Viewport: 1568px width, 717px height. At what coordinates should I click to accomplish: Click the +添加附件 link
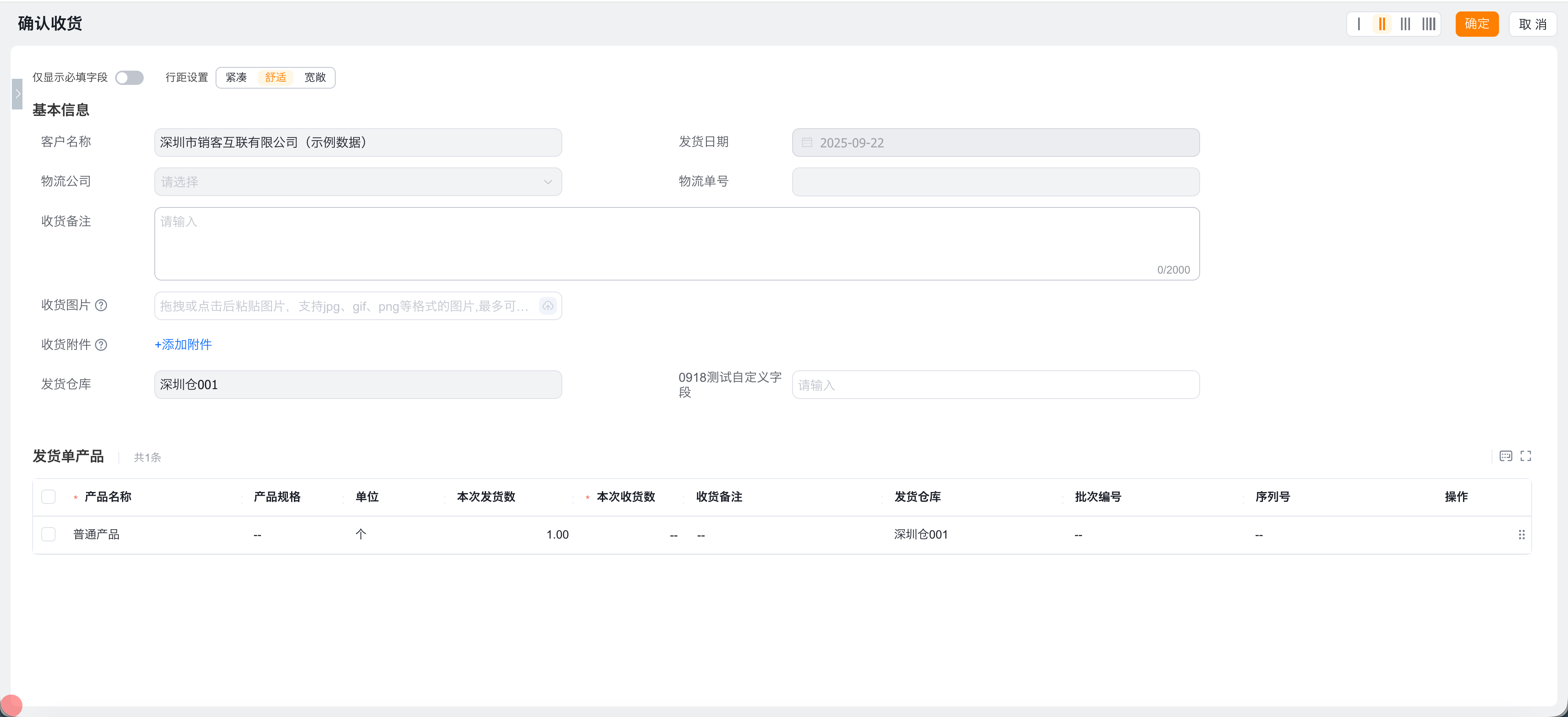pyautogui.click(x=183, y=345)
